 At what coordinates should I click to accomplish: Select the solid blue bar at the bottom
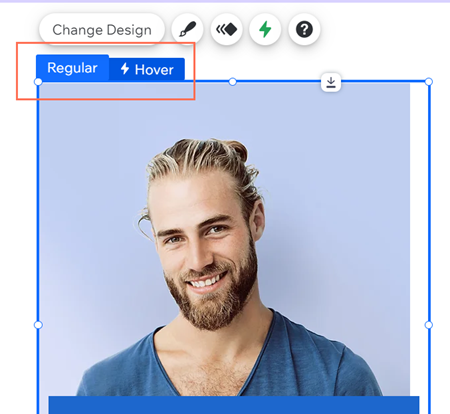point(234,405)
